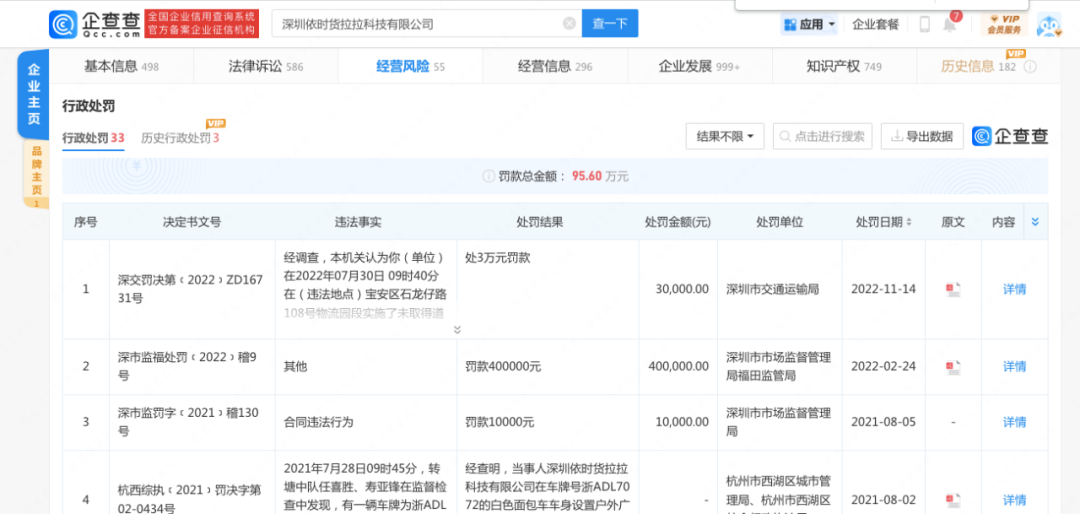Open the PDF original for 2021-08-02 row
This screenshot has height=514, width=1080.
[x=953, y=500]
